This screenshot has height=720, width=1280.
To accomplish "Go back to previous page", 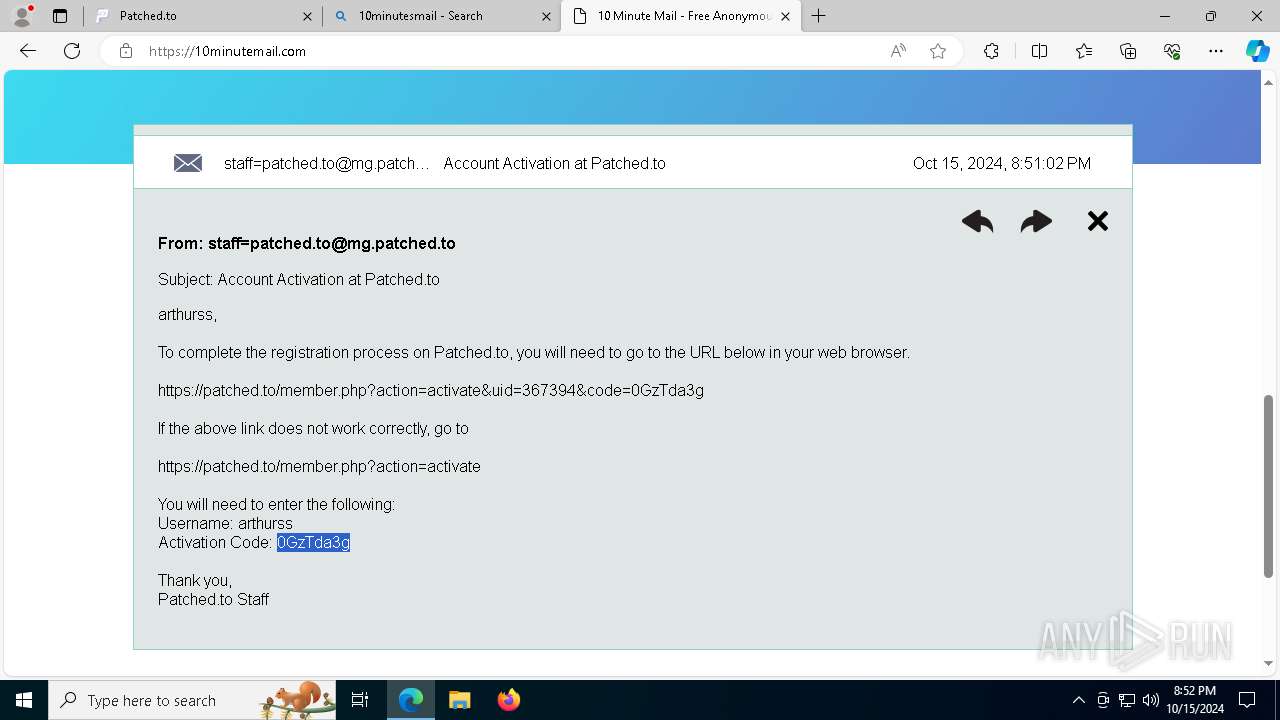I will (28, 51).
